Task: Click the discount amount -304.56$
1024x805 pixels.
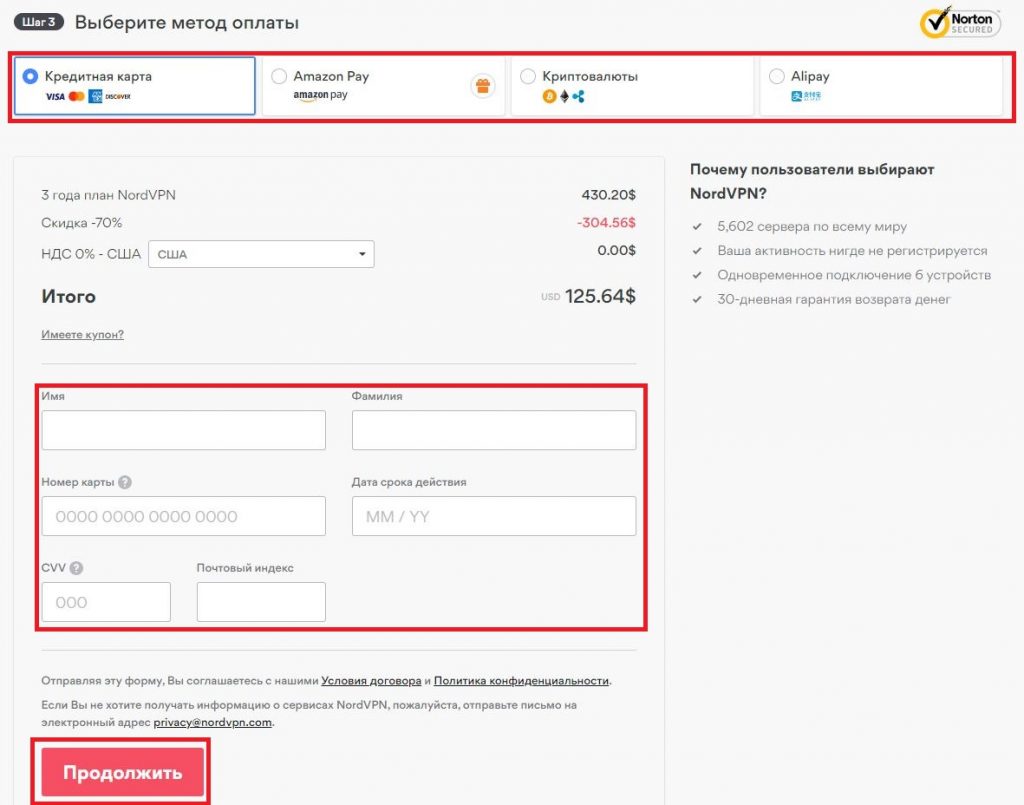Action: [606, 223]
